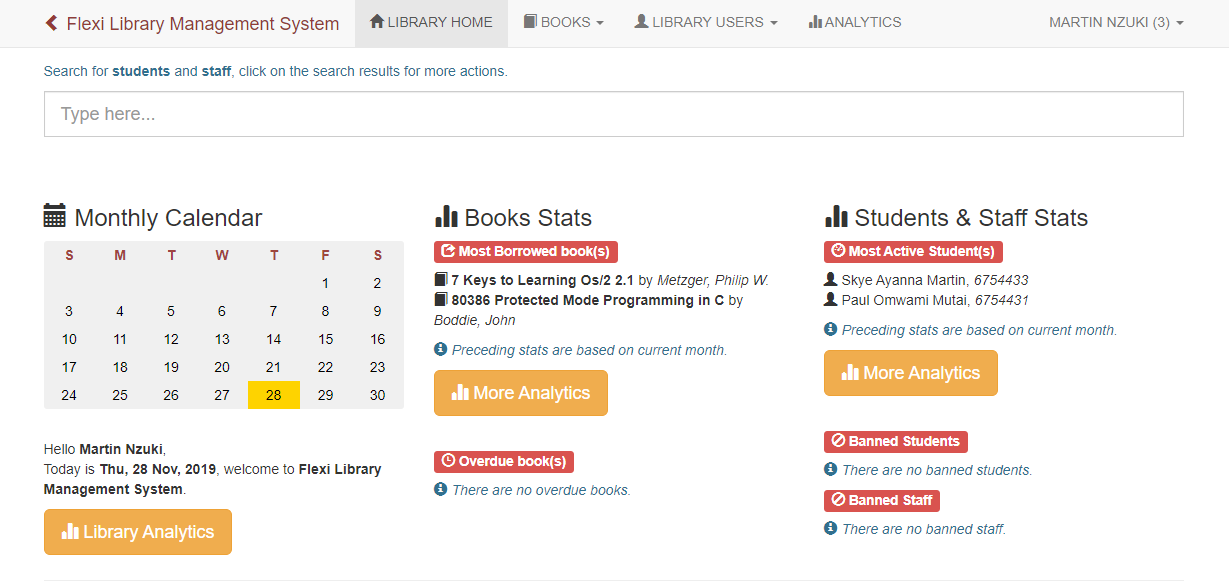Click the back chevron beside Flexi Library title
Viewport: 1229px width, 585px height.
tap(51, 22)
